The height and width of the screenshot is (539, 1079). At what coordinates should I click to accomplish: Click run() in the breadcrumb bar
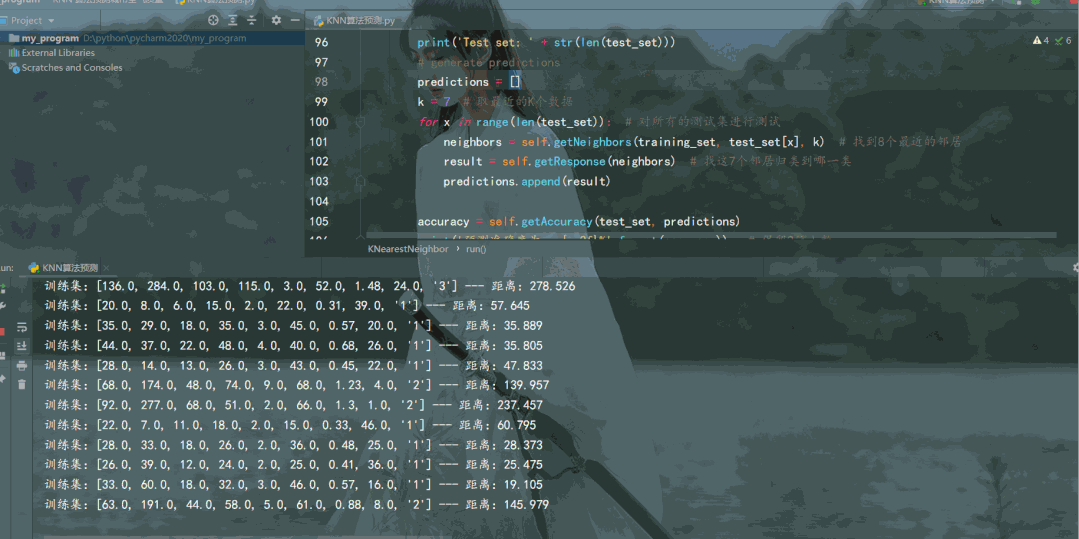(476, 249)
